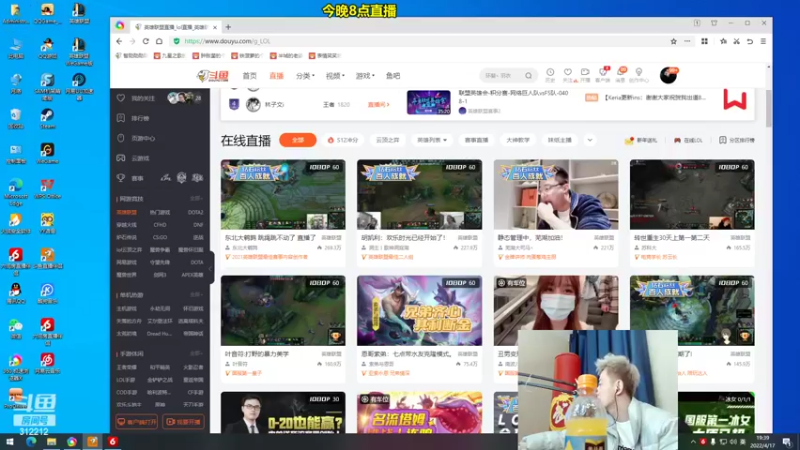Expand more filters chevron button
The width and height of the screenshot is (800, 450).
pyautogui.click(x=590, y=140)
